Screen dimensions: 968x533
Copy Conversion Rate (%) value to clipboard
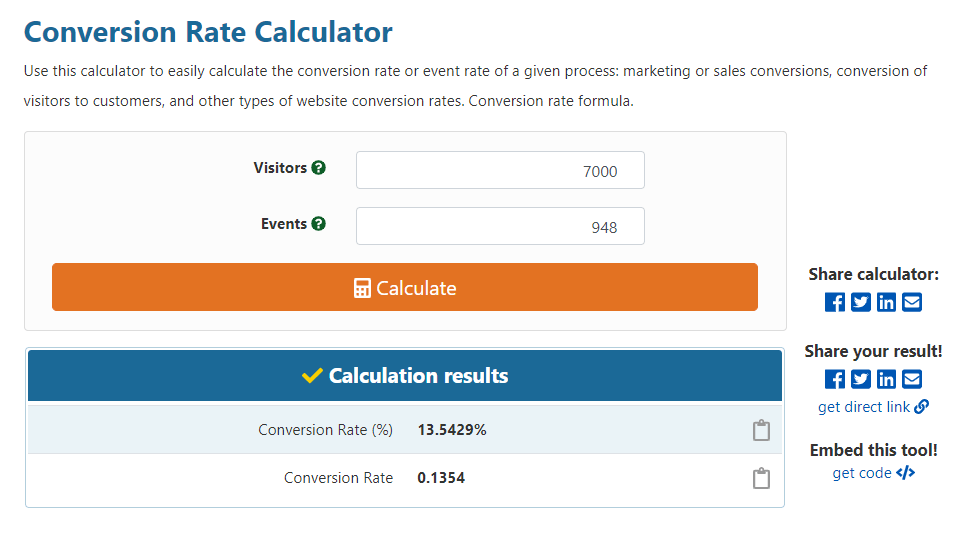(761, 430)
